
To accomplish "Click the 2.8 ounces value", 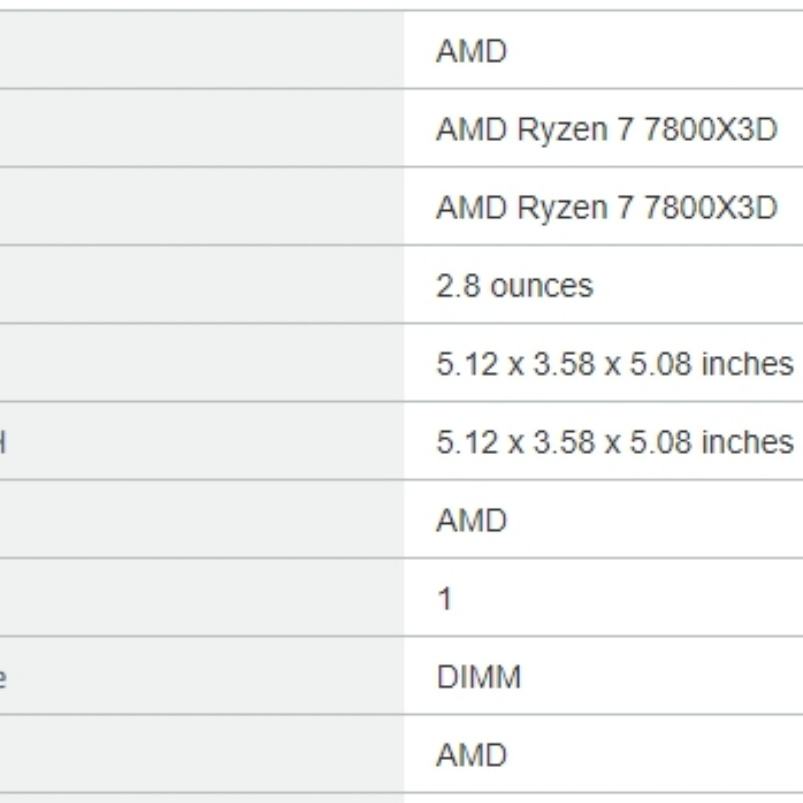I will [x=514, y=285].
